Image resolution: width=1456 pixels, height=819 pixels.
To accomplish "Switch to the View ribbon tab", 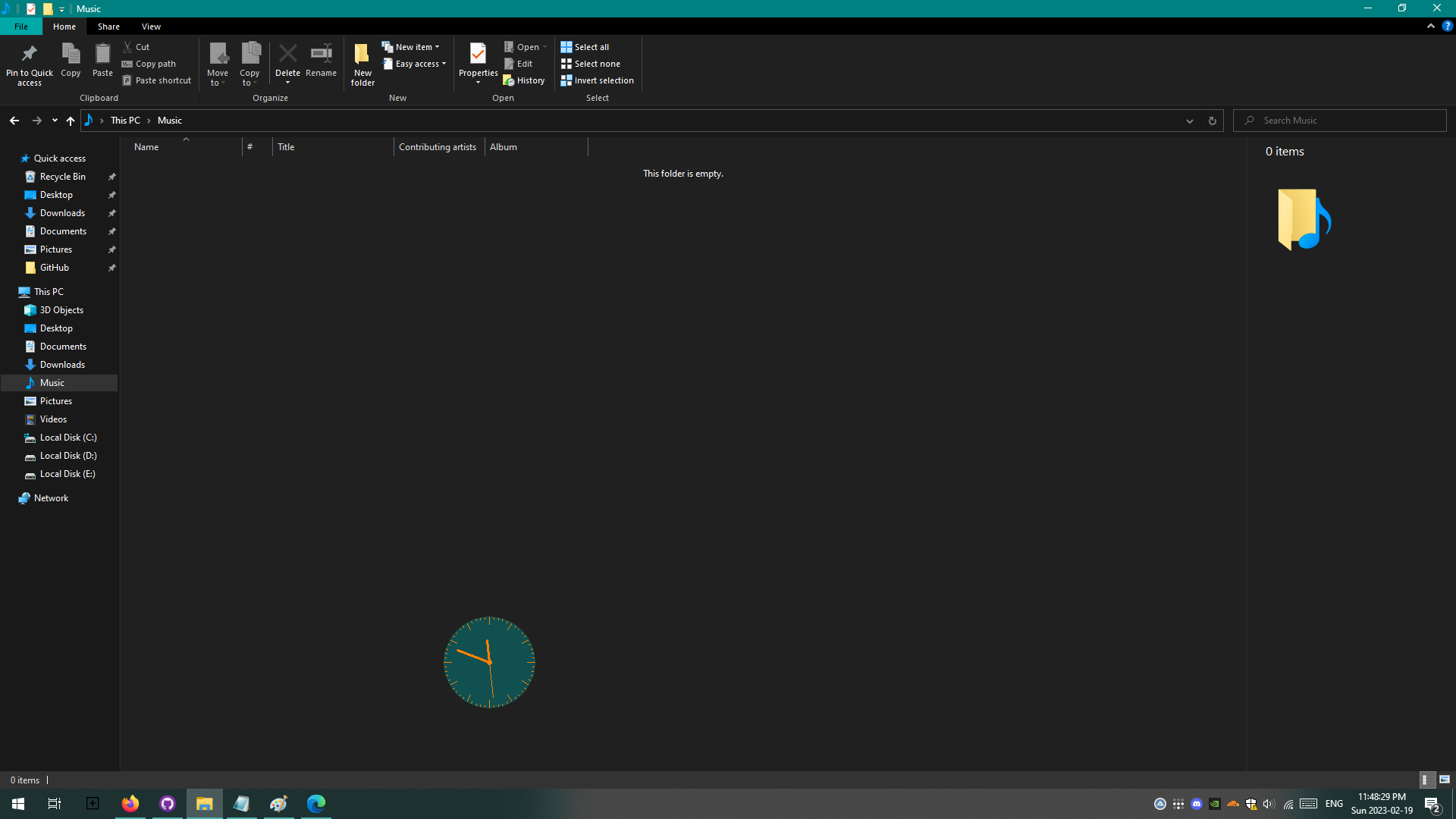I will click(x=151, y=27).
